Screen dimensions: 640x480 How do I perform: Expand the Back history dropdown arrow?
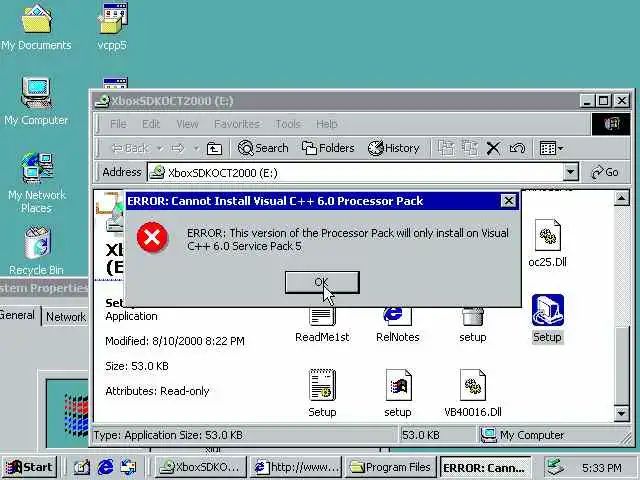pyautogui.click(x=160, y=148)
